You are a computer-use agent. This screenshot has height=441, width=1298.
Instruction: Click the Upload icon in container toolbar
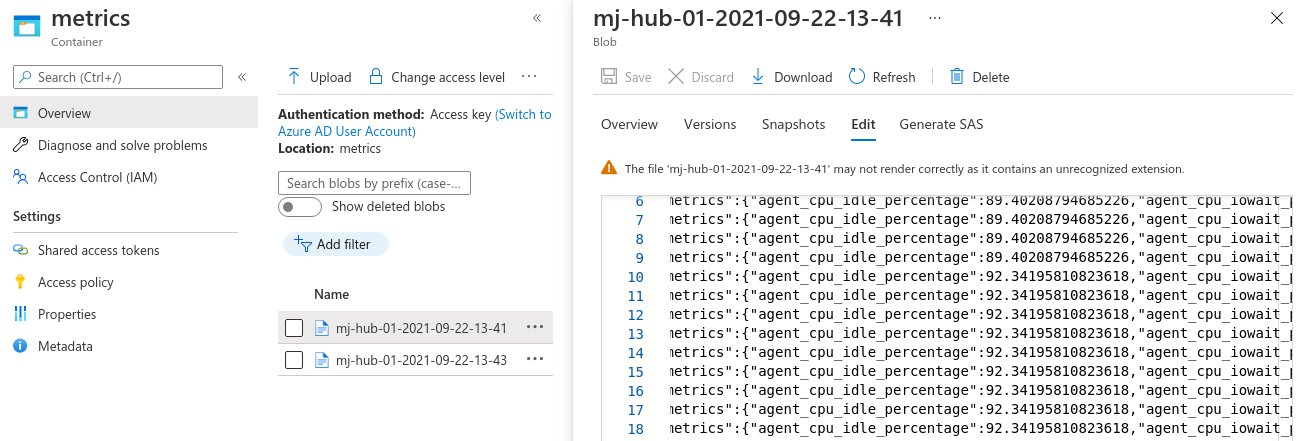(x=294, y=77)
